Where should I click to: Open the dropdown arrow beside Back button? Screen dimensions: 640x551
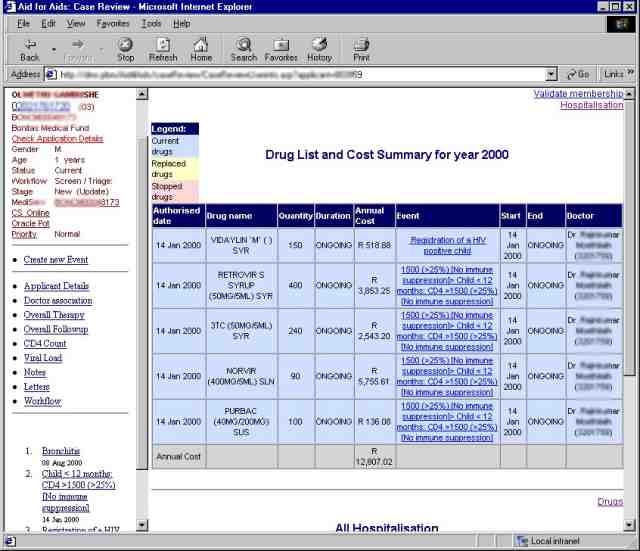coord(50,45)
